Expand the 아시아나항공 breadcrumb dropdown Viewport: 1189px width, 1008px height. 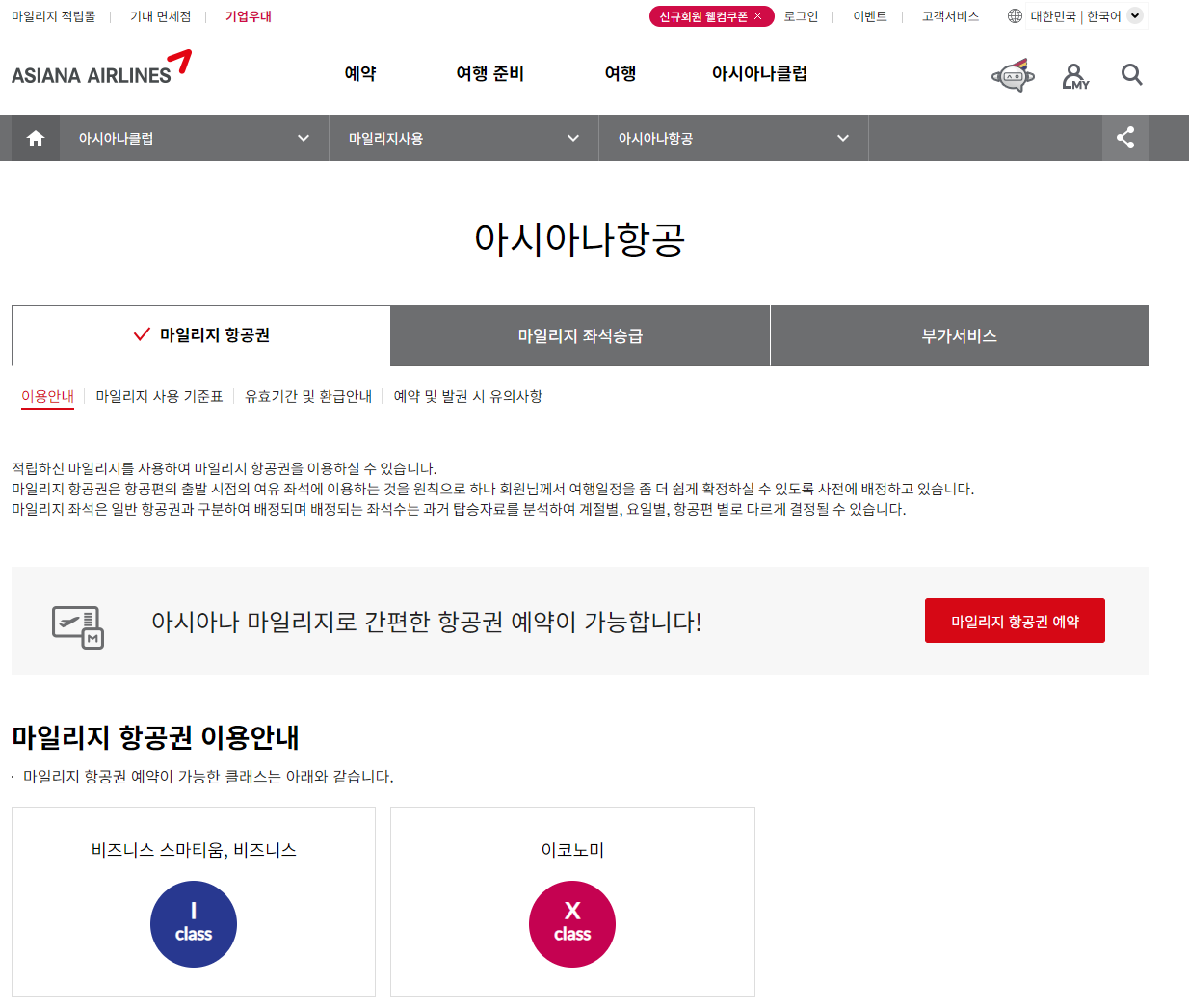pyautogui.click(x=734, y=138)
